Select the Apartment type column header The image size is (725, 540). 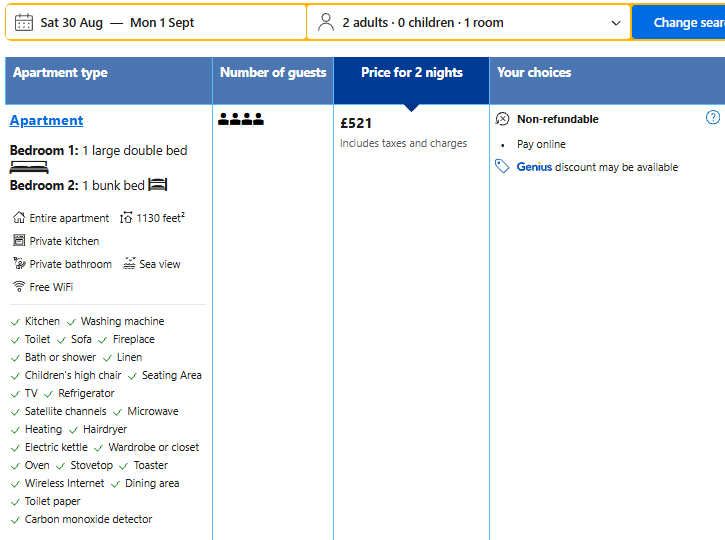pos(60,73)
